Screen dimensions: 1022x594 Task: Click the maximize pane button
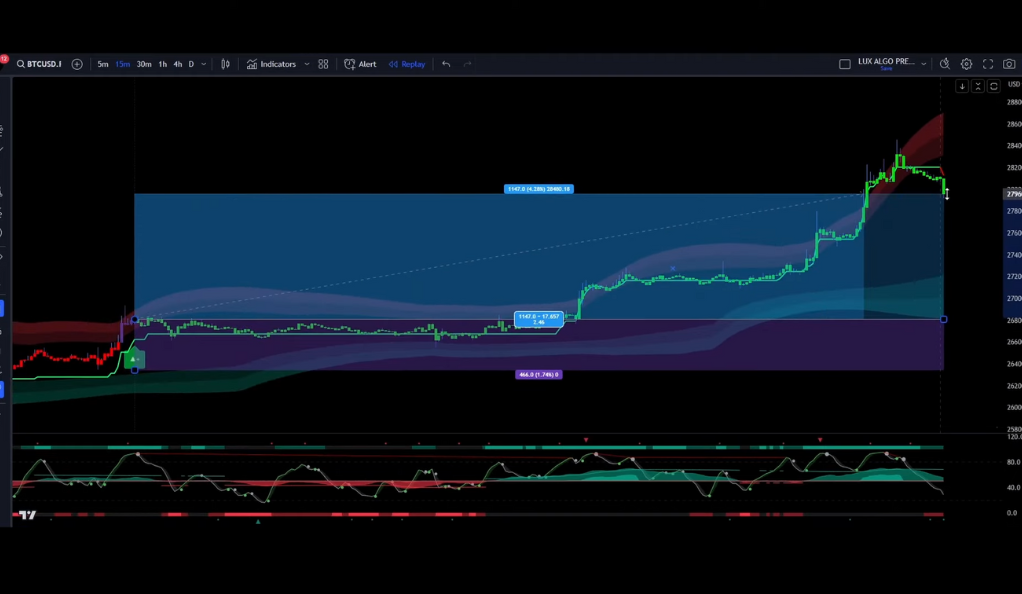pos(993,86)
